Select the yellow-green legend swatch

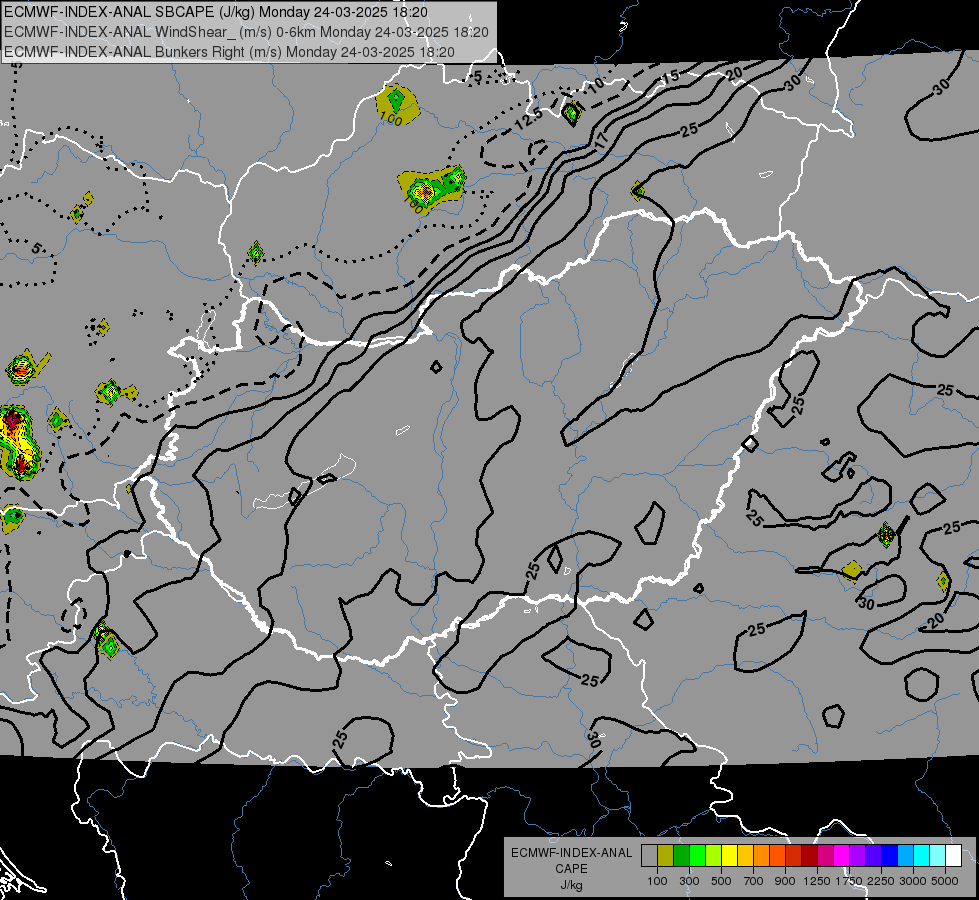pyautogui.click(x=714, y=856)
